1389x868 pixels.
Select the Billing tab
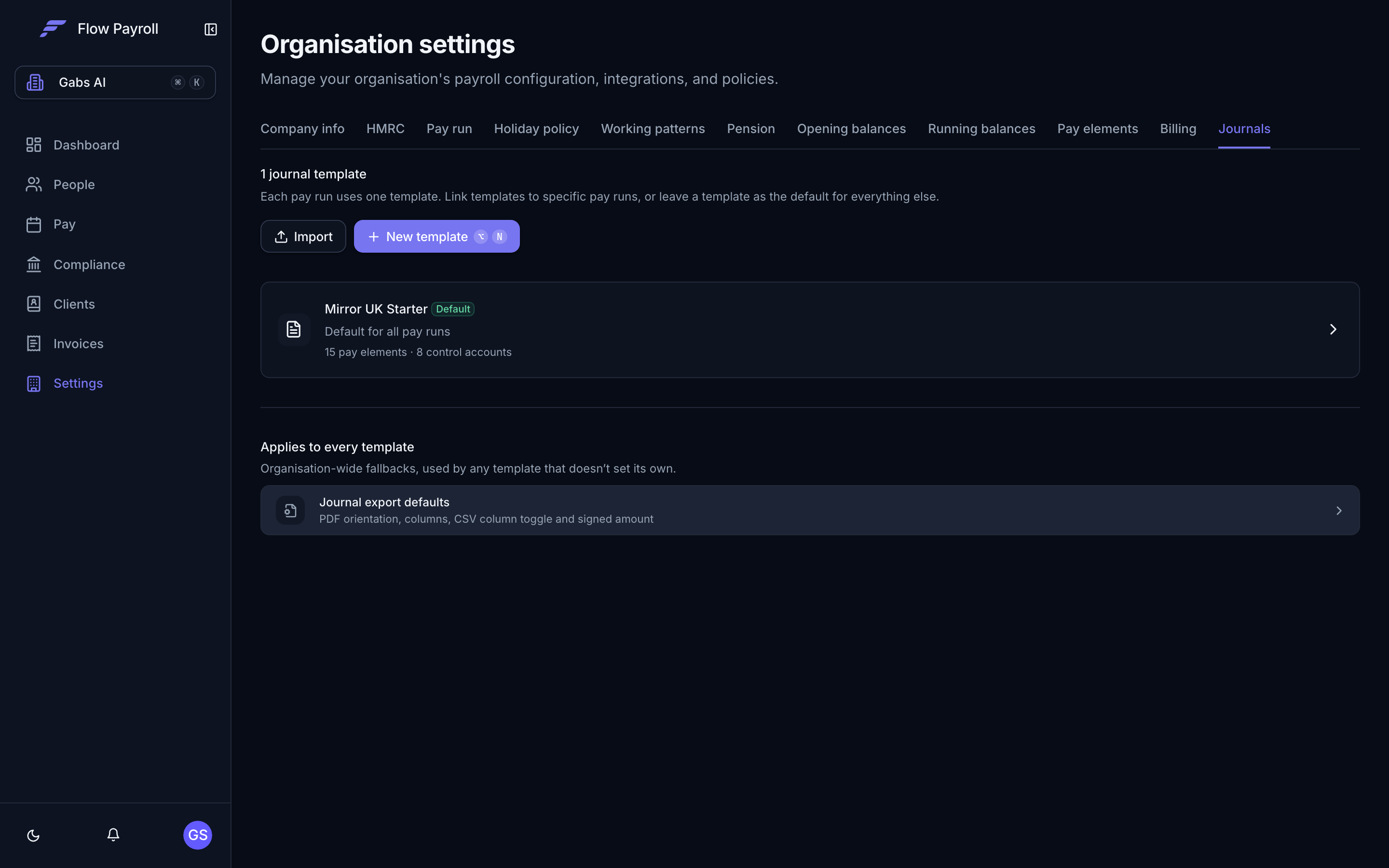(x=1178, y=129)
